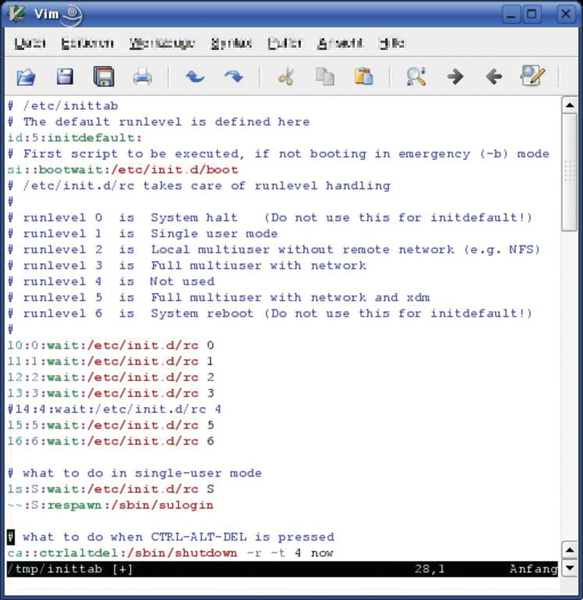Open the Hilfe menu
Viewport: 583px width, 600px height.
pos(392,43)
